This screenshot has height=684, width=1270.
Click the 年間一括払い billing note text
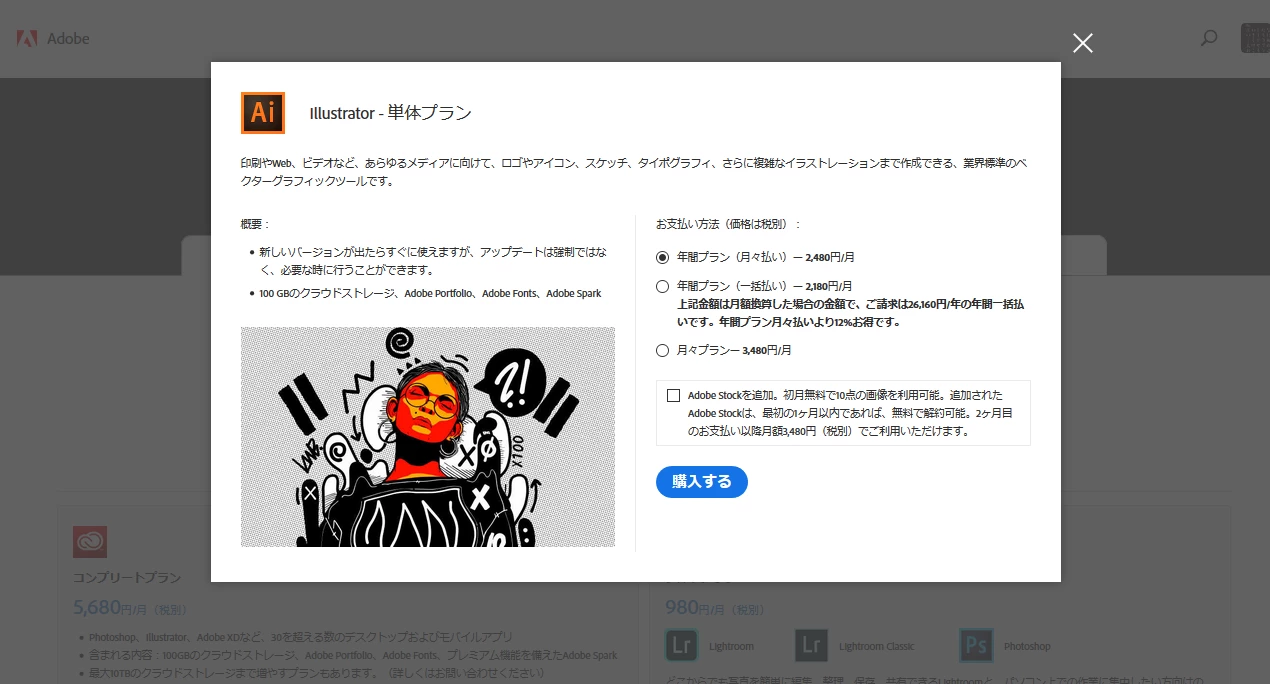pyautogui.click(x=850, y=312)
